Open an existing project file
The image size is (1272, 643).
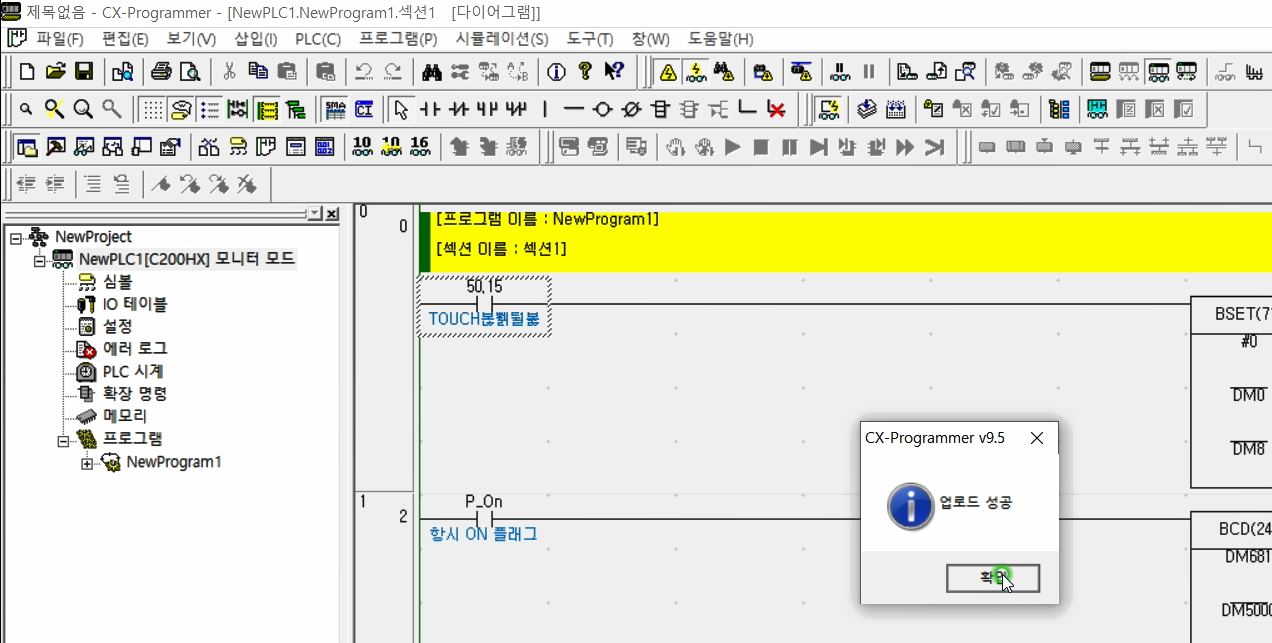click(x=55, y=71)
